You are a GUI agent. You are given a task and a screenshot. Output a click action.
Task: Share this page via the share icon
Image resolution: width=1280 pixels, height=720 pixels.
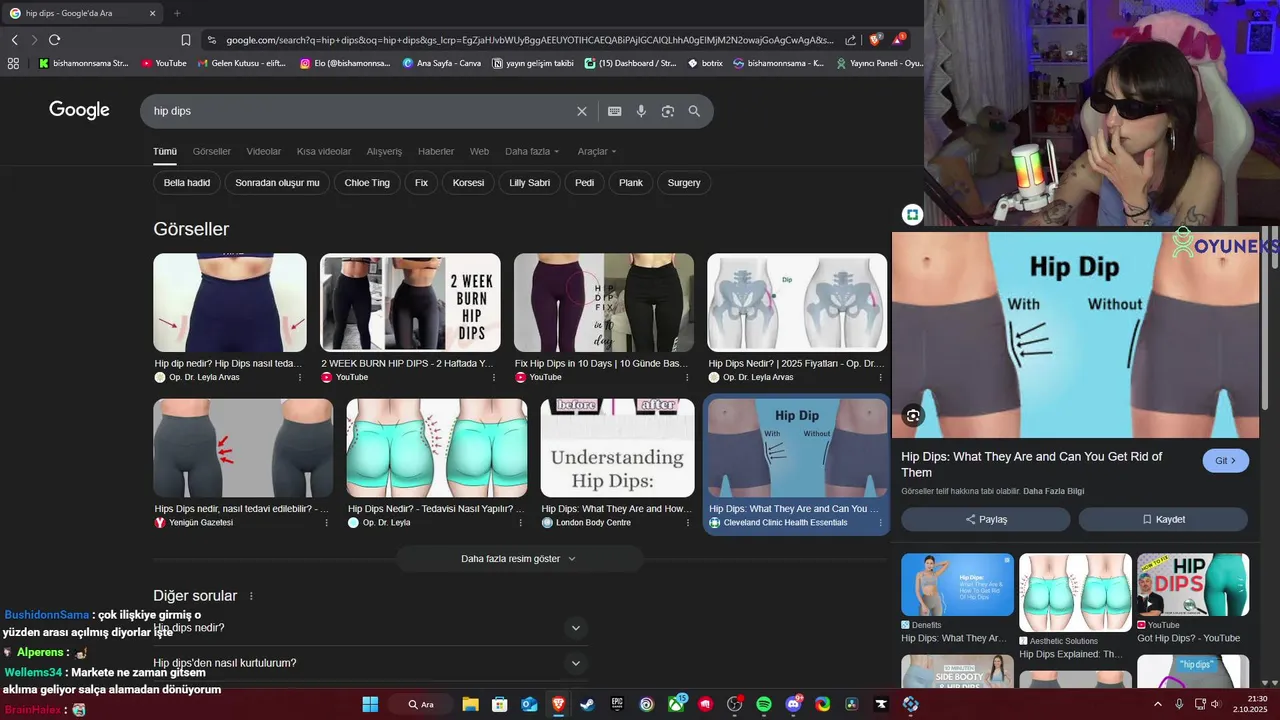(850, 40)
